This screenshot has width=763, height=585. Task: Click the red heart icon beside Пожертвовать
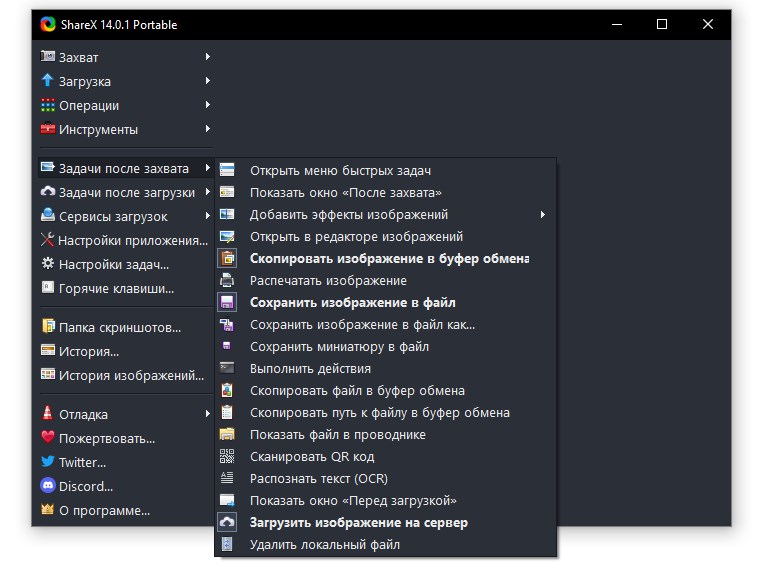pyautogui.click(x=48, y=437)
